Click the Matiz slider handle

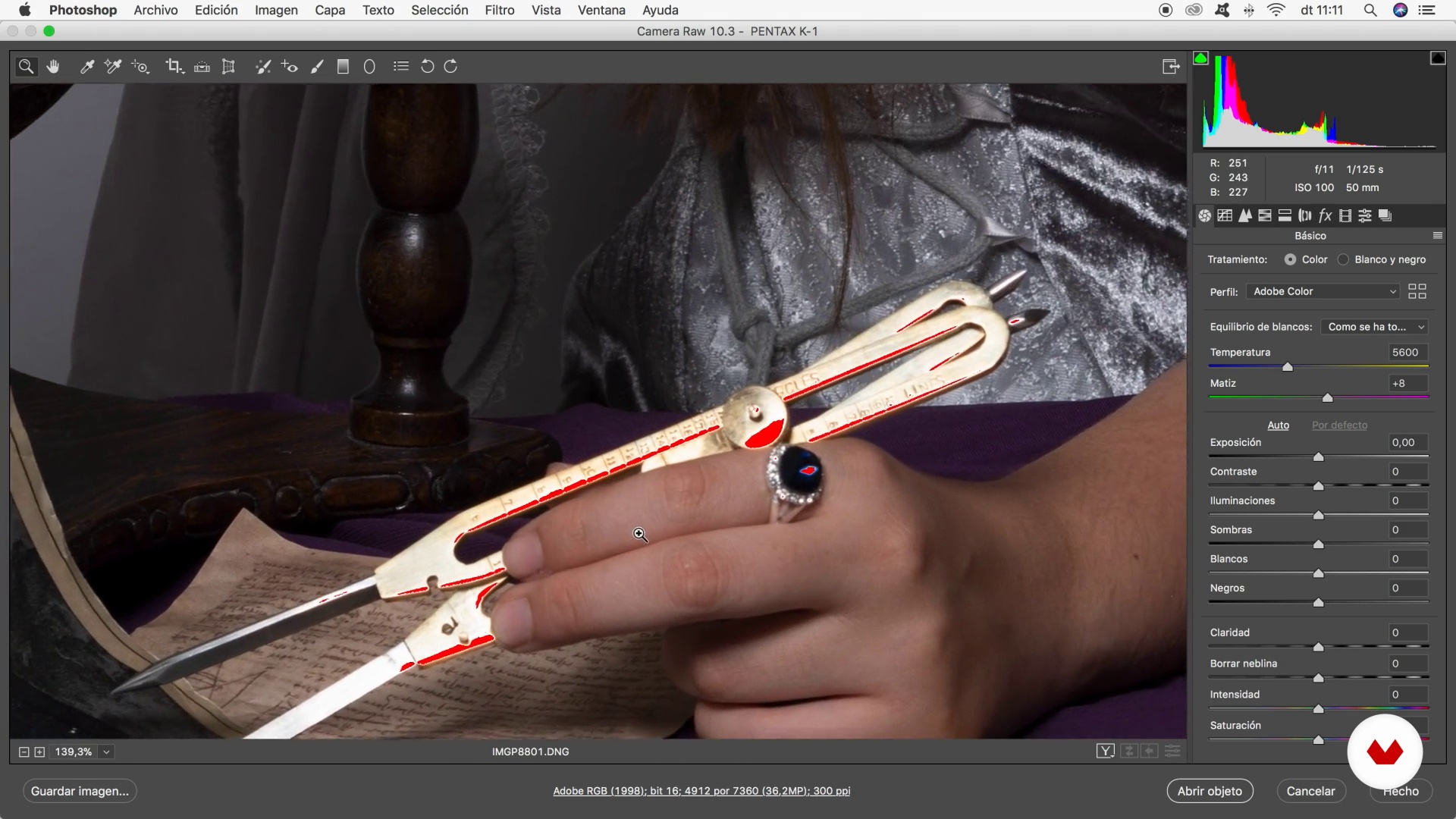point(1327,398)
